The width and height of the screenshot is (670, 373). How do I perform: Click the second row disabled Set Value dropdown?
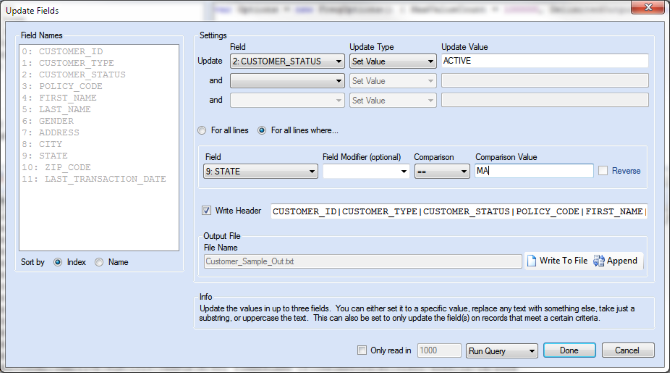(x=393, y=81)
